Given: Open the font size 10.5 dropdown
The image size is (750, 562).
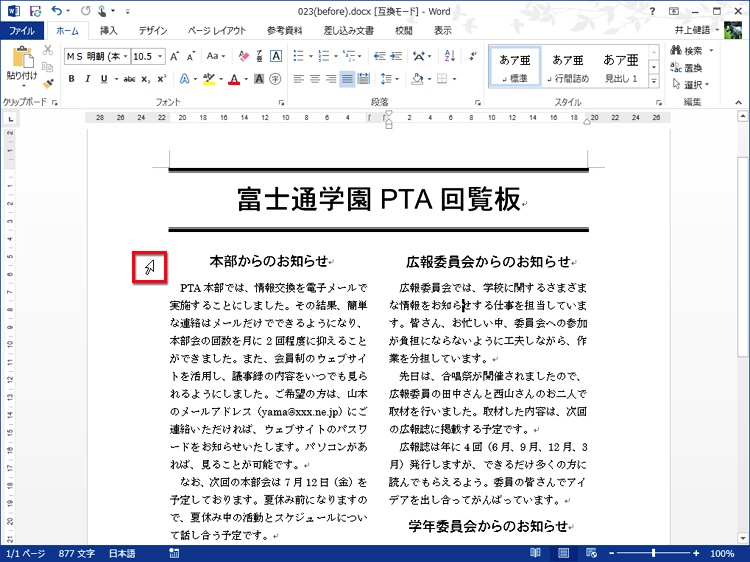Looking at the screenshot, I should [160, 56].
